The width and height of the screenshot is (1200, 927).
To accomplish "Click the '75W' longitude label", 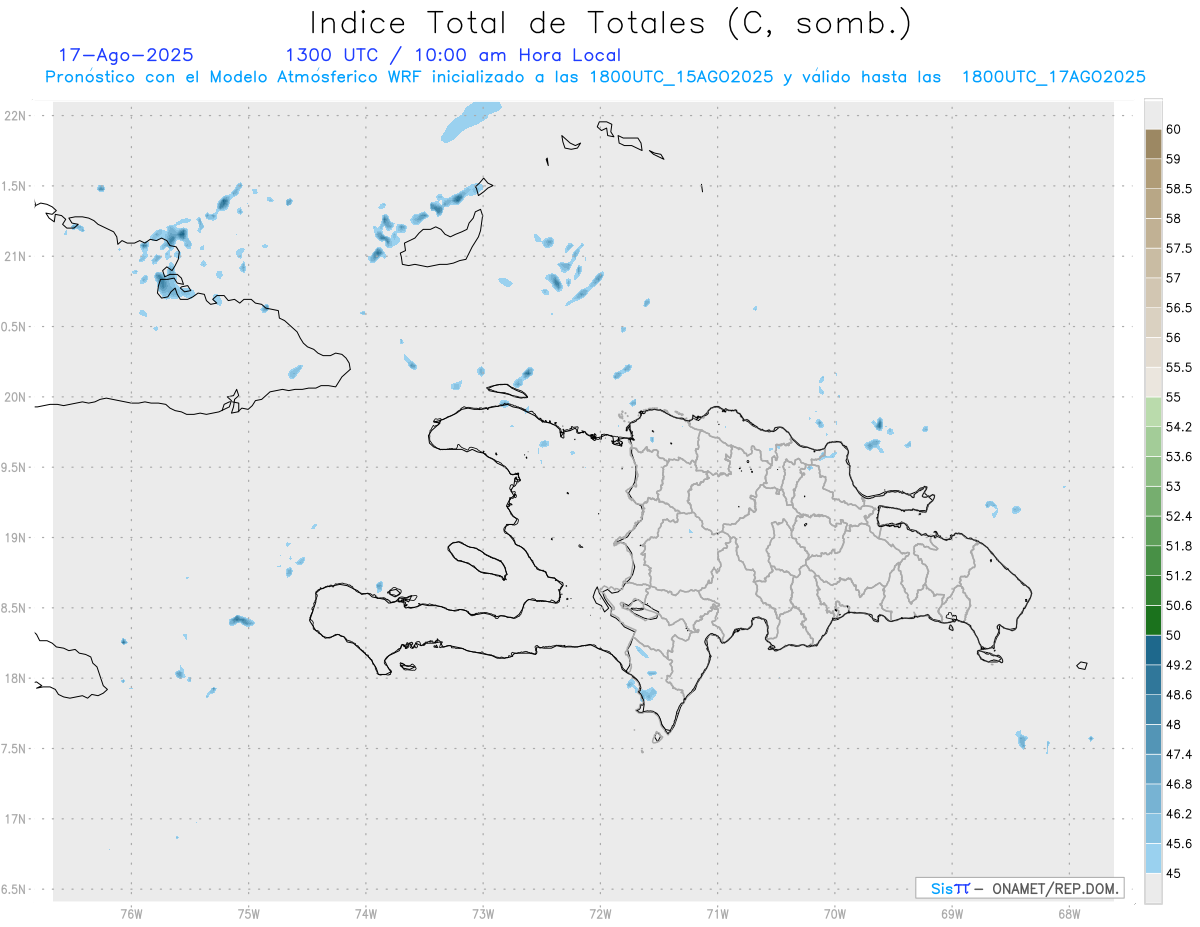I will [249, 914].
